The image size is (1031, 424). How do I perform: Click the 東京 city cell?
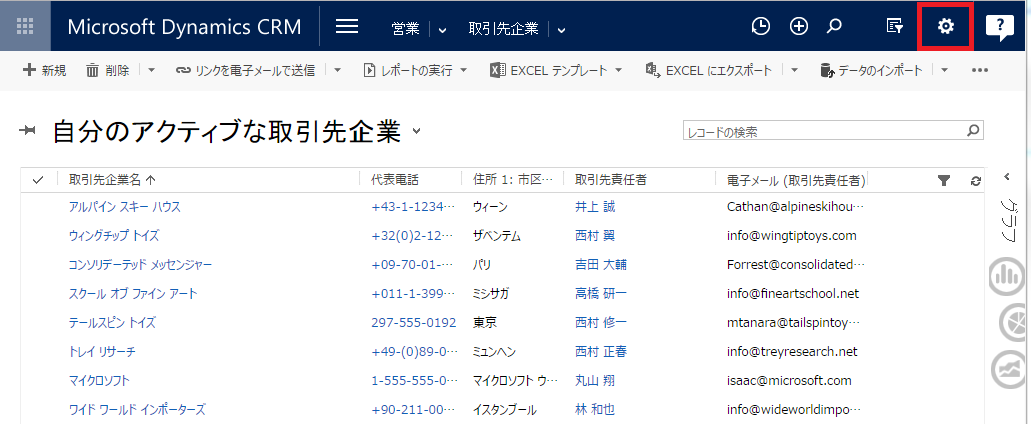(485, 323)
